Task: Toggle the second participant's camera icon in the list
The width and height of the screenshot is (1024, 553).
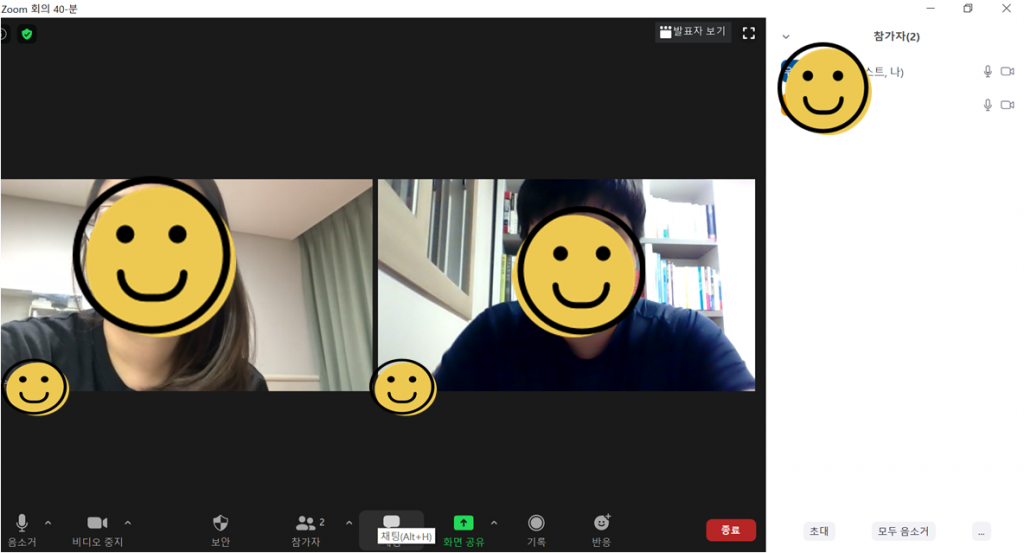Action: (x=1007, y=105)
